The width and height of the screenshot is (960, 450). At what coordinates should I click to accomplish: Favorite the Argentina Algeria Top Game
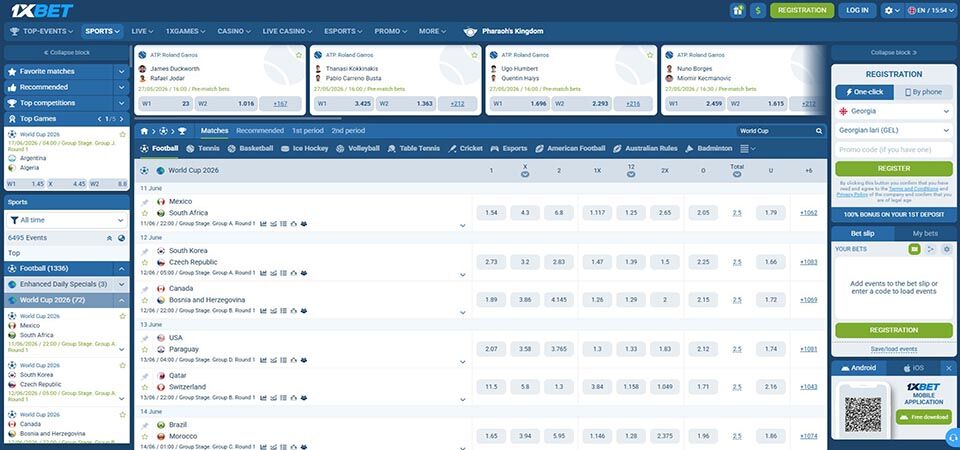point(122,134)
